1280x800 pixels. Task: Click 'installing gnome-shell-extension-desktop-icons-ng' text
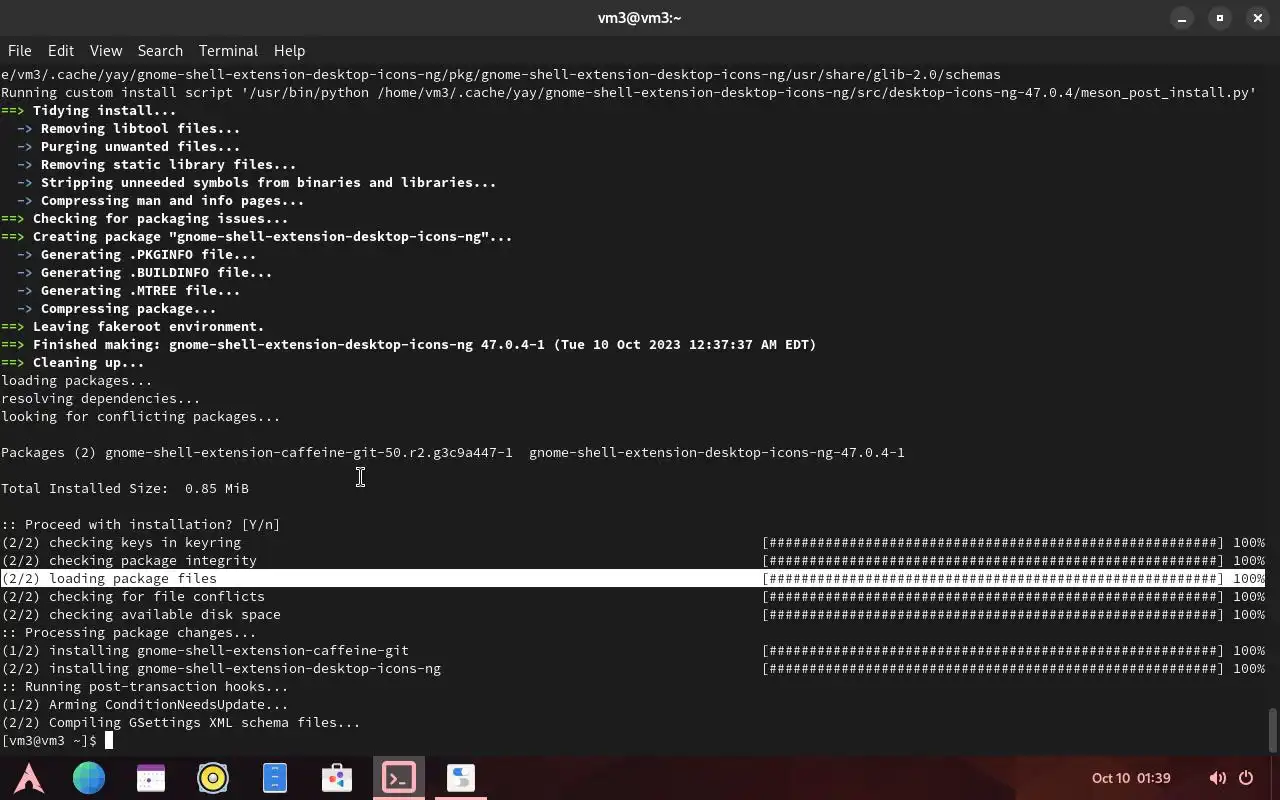coord(245,668)
